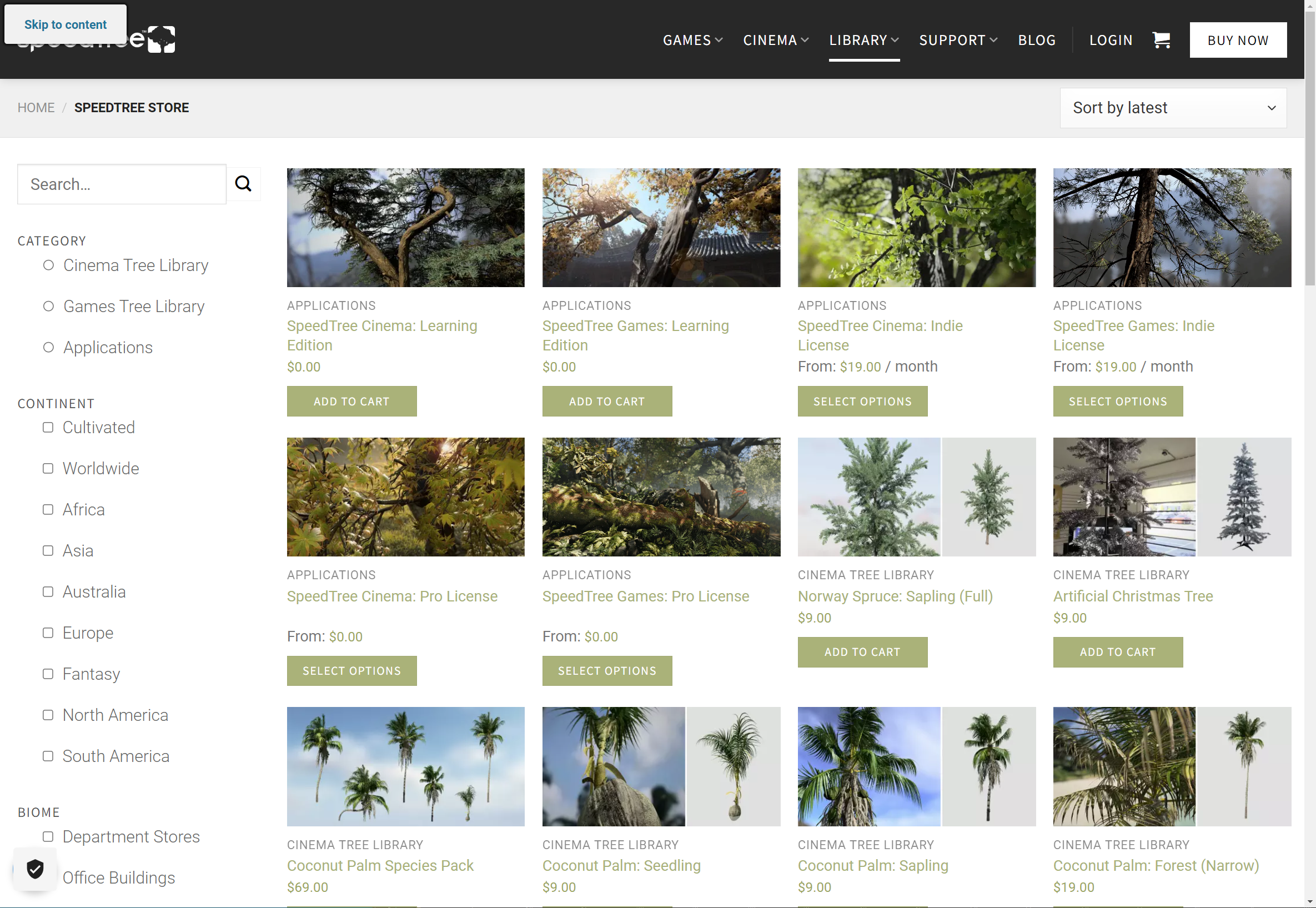Image resolution: width=1316 pixels, height=908 pixels.
Task: Click the shield privacy badge icon
Action: tap(36, 869)
